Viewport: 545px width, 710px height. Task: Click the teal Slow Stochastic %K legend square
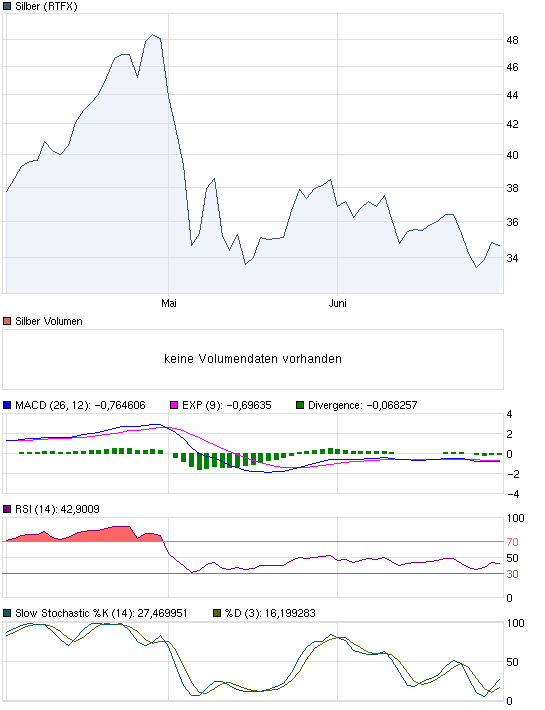coord(7,613)
